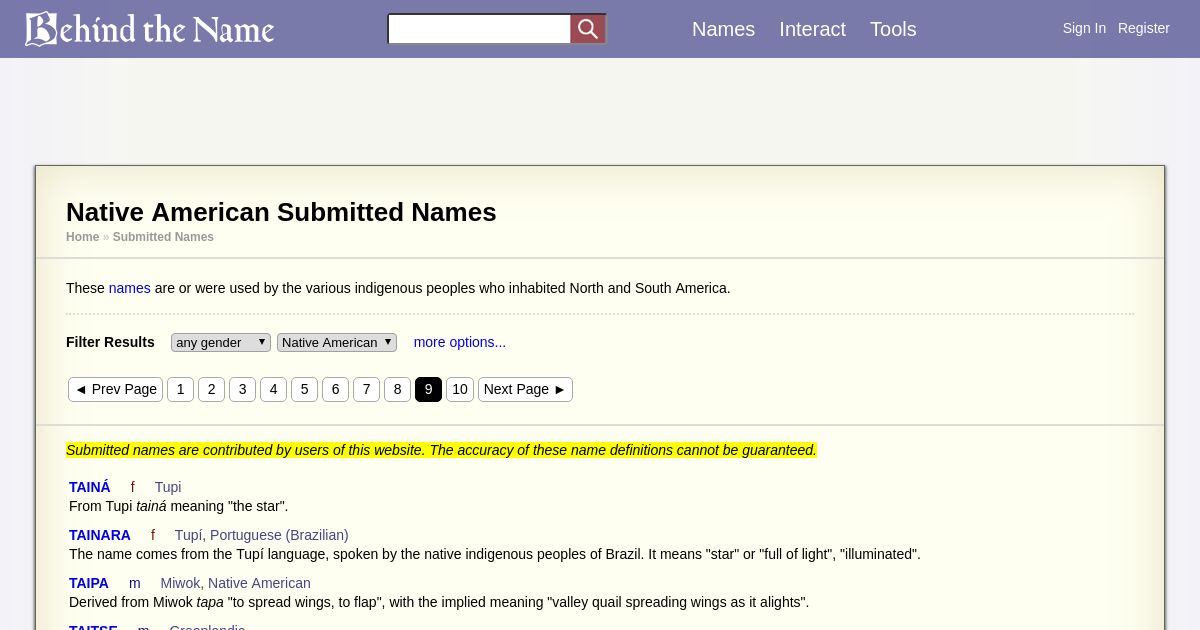Open the TAIPA name entry

[89, 583]
